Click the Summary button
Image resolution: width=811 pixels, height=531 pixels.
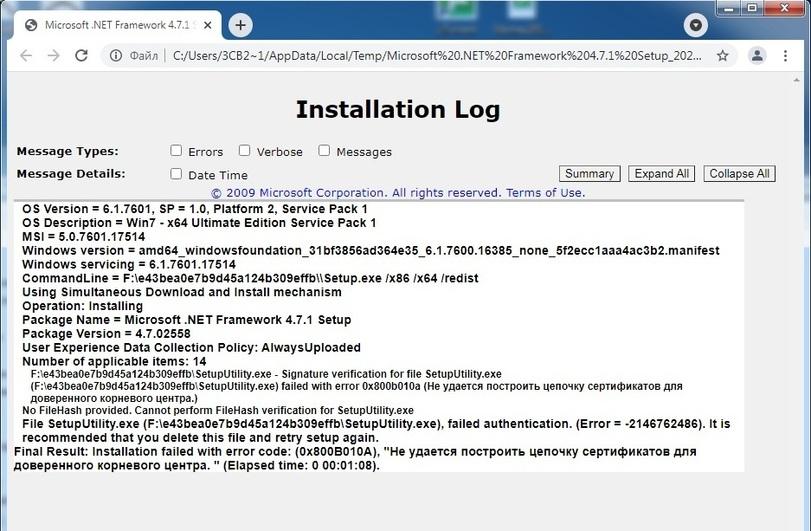point(589,174)
